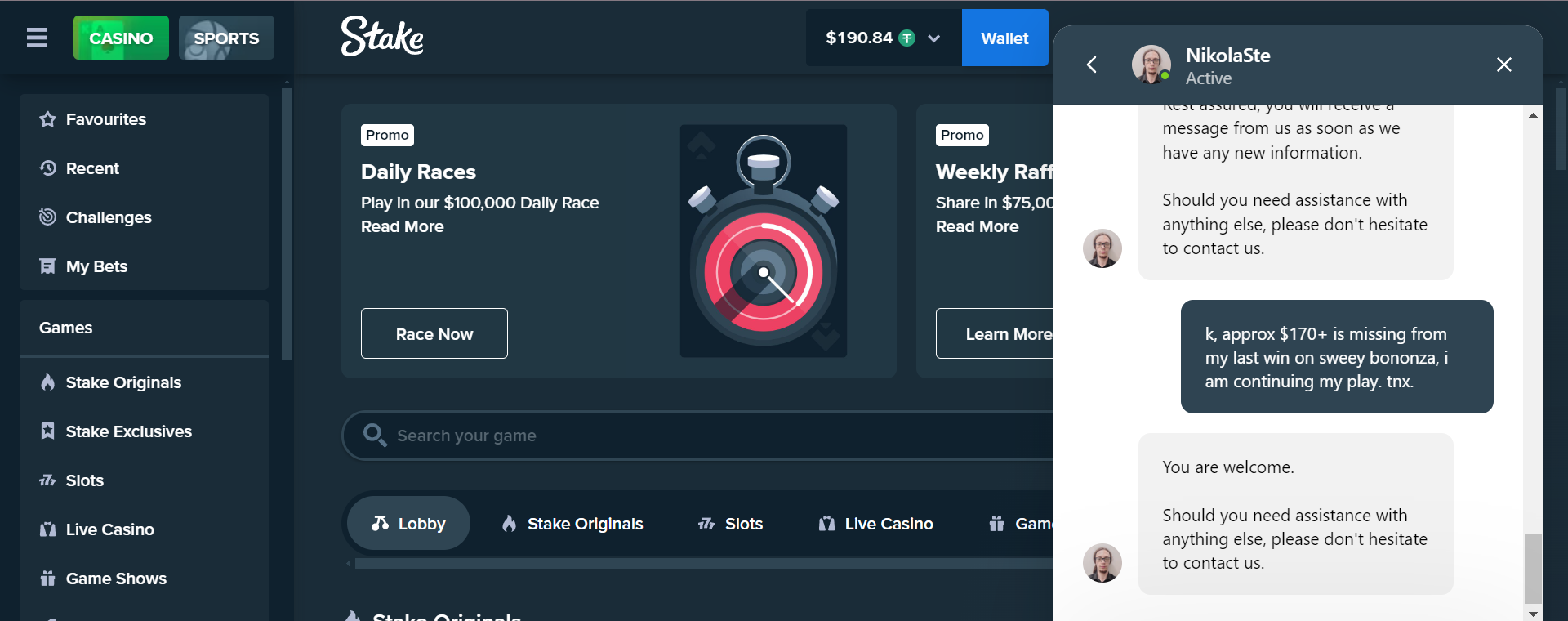Viewport: 1568px width, 621px height.
Task: Click the Challenges target icon
Action: click(47, 217)
